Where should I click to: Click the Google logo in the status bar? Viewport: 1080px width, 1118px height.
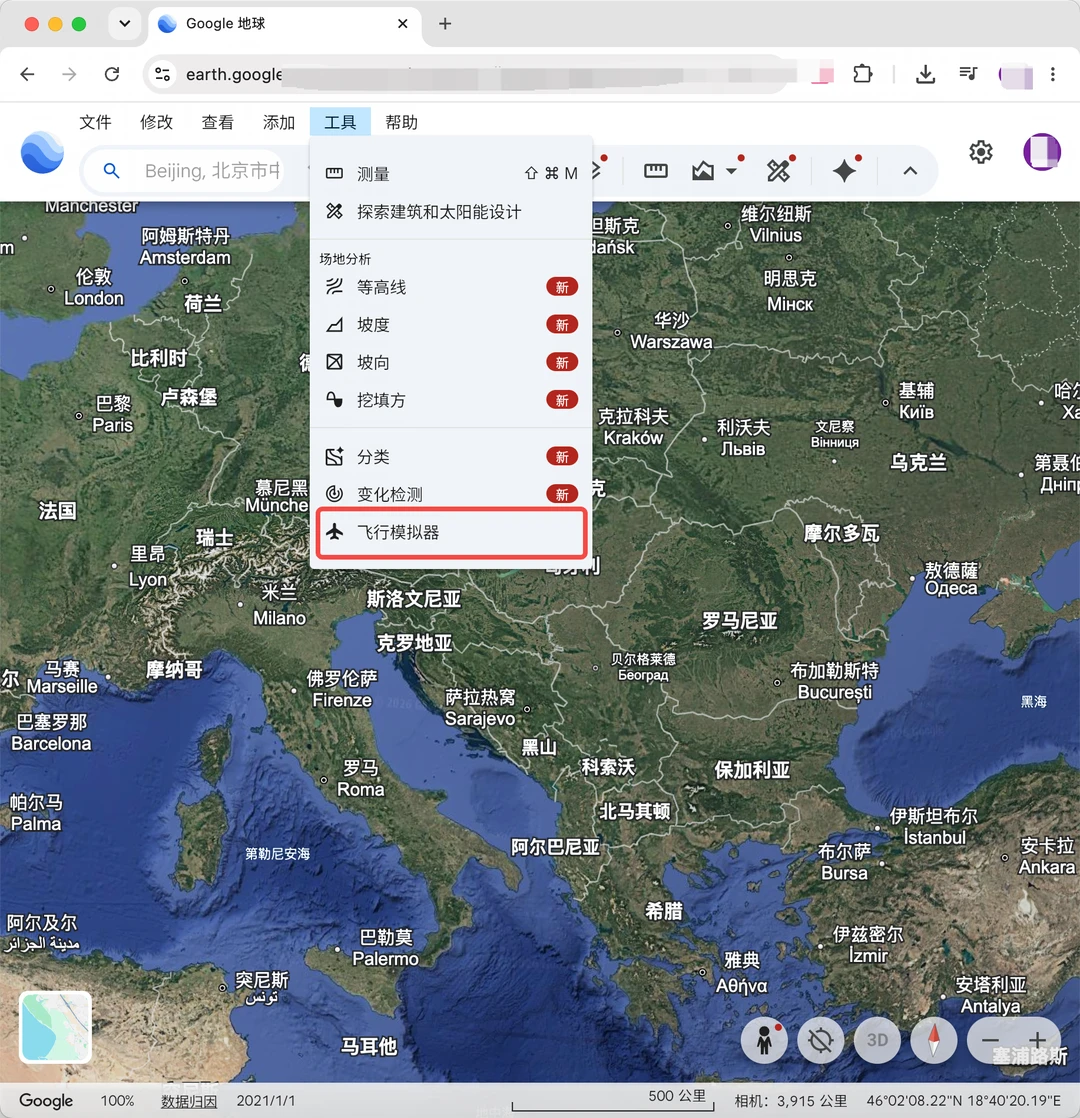[x=46, y=1101]
